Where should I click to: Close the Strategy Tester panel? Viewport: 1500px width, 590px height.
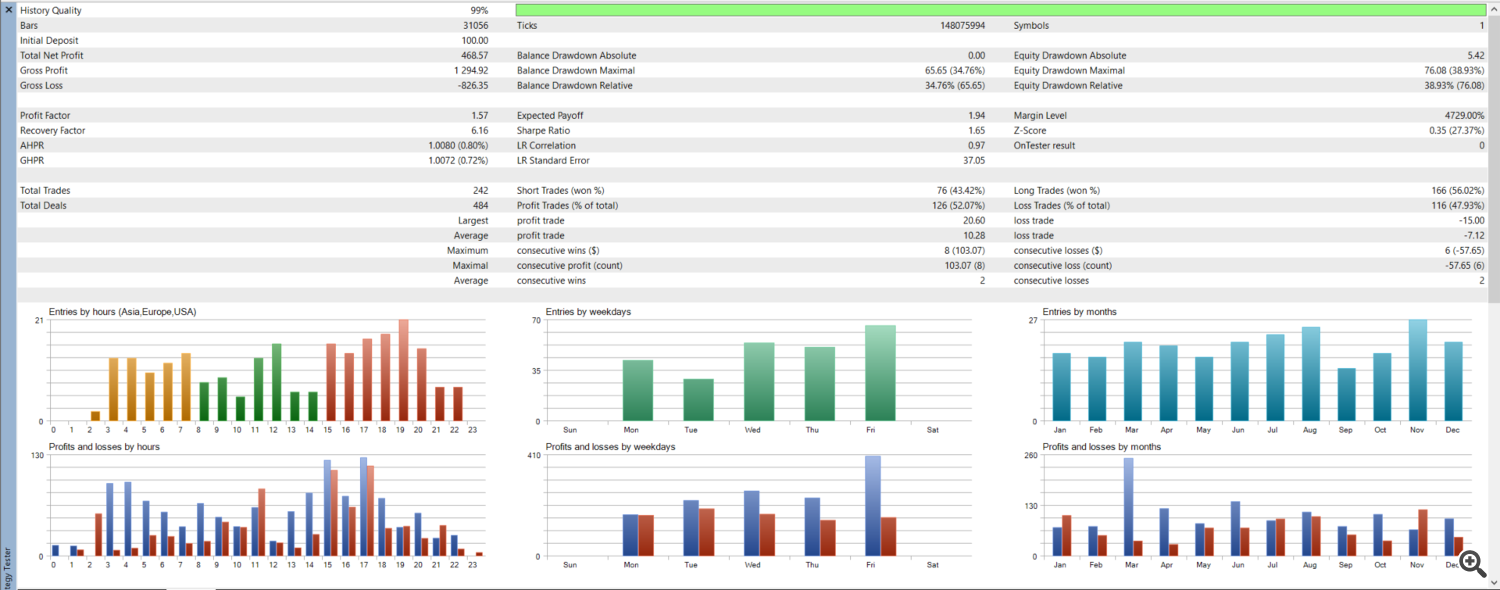click(9, 9)
